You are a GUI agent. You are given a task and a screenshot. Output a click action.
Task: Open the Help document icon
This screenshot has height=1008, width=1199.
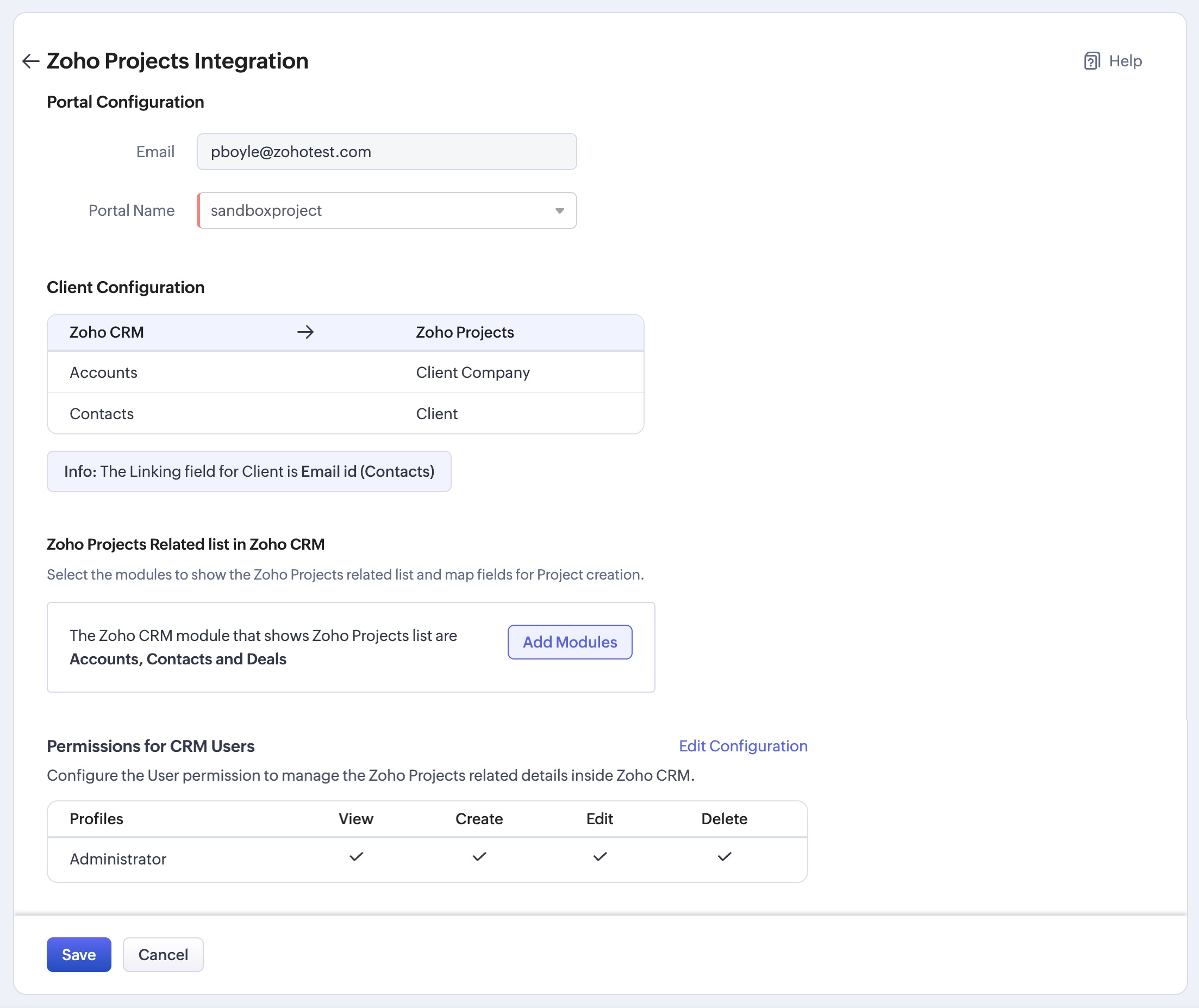(1091, 61)
